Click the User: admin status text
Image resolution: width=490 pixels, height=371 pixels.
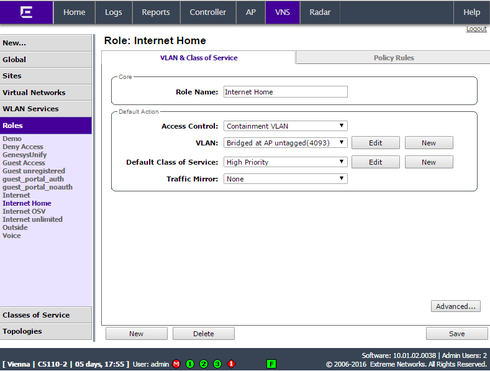point(151,364)
